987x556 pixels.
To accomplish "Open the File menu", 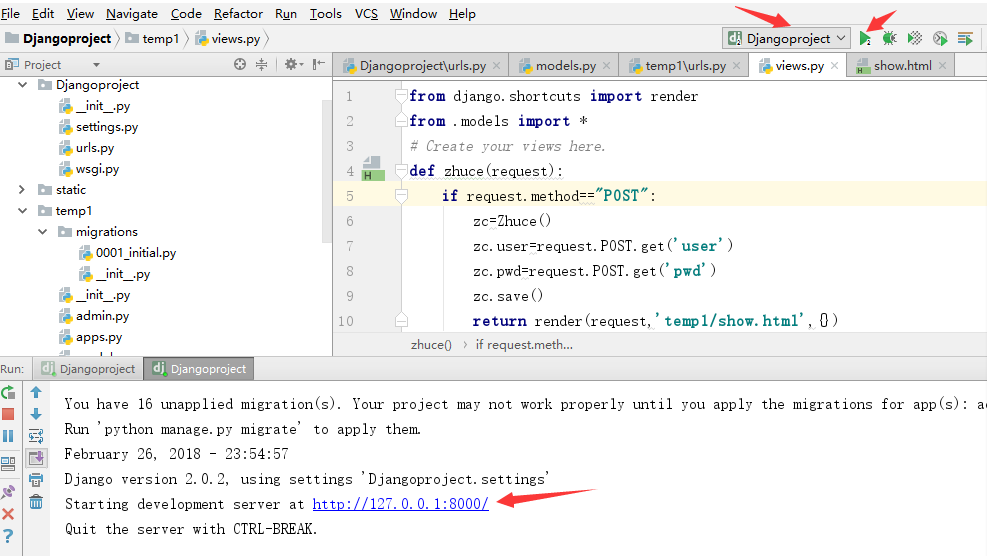I will click(10, 13).
